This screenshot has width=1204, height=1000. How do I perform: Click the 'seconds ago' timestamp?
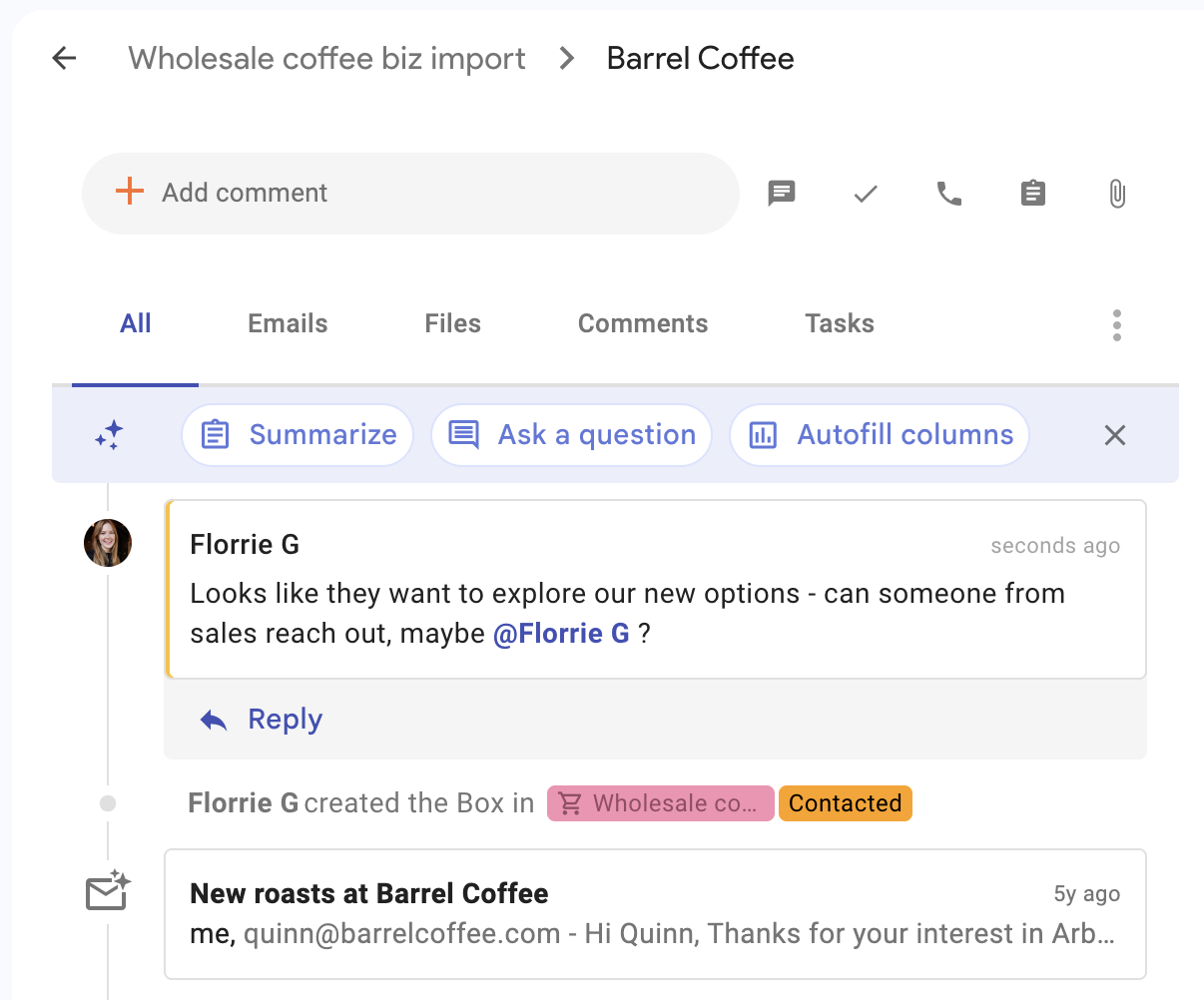click(x=1055, y=546)
